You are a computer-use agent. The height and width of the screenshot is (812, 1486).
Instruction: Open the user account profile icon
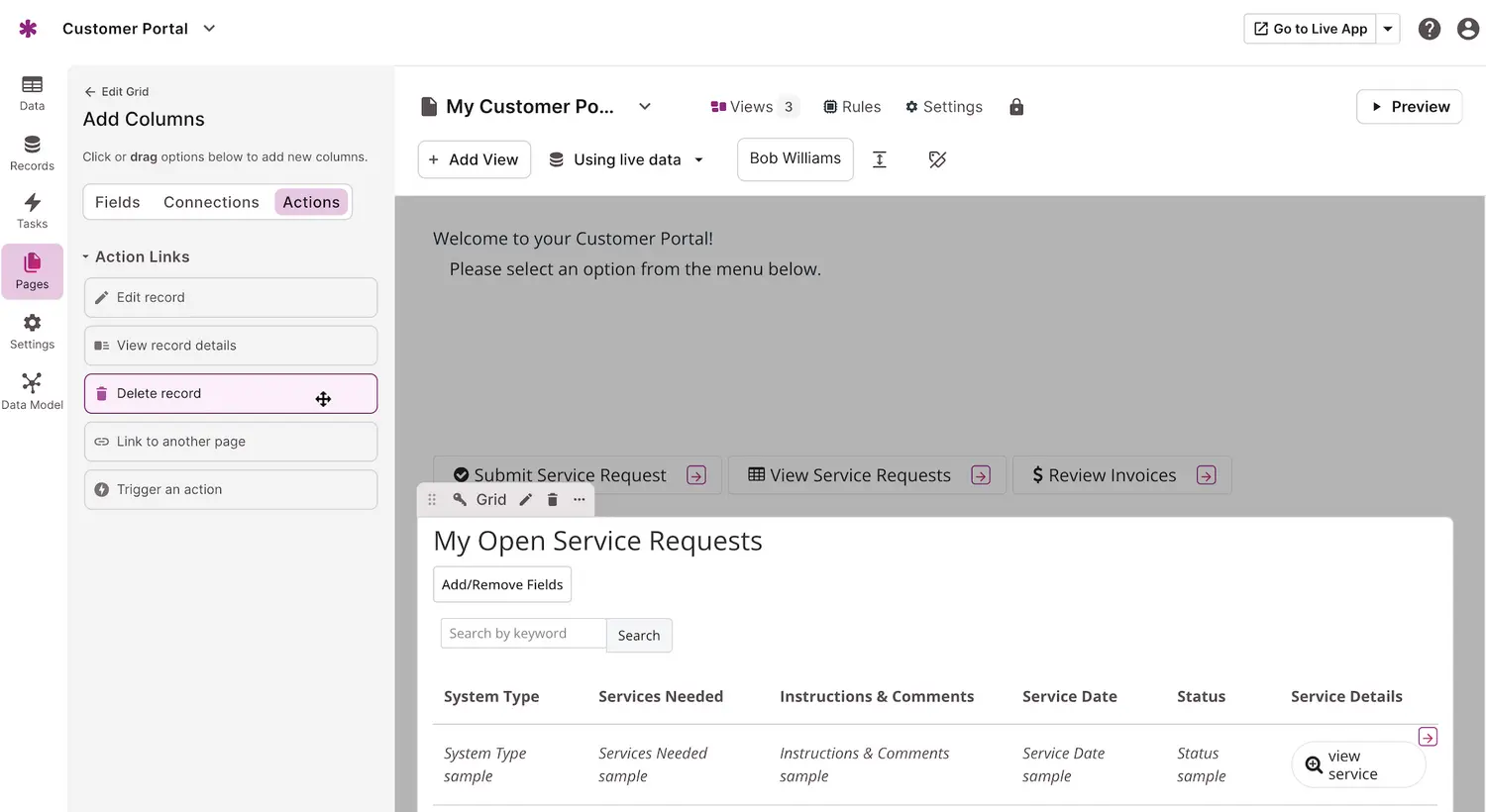(x=1467, y=29)
